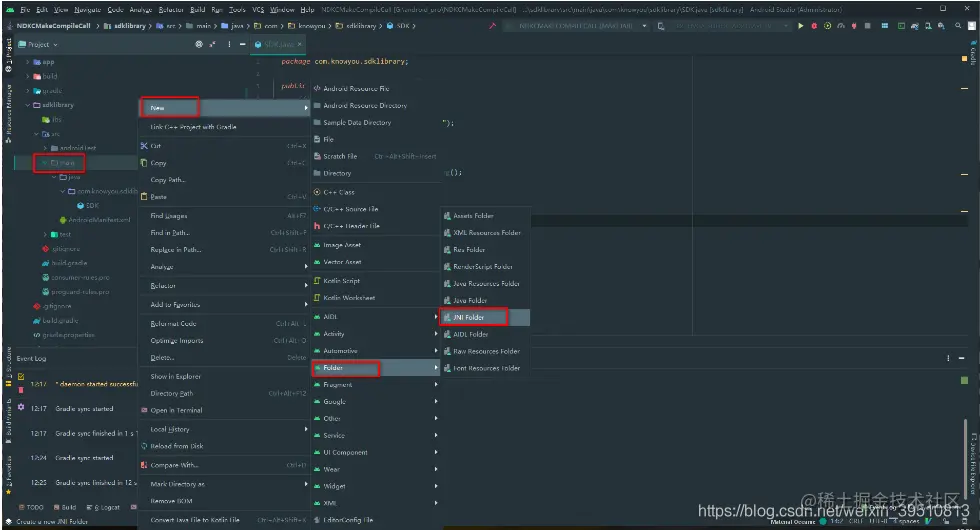Open the run configuration dropdown
Screen dimensions: 980x530
click(x=576, y=26)
